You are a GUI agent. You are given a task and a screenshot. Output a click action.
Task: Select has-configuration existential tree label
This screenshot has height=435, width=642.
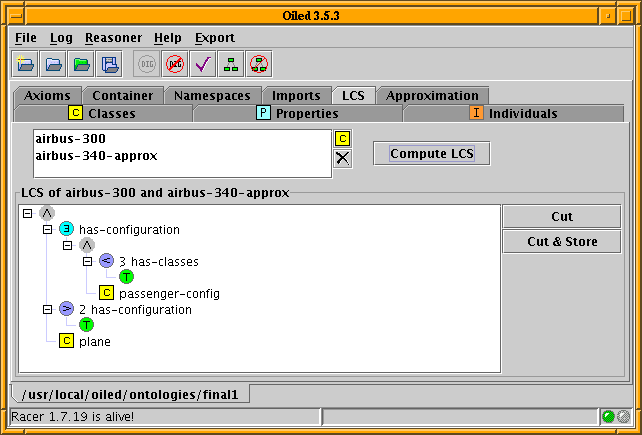[x=129, y=229]
